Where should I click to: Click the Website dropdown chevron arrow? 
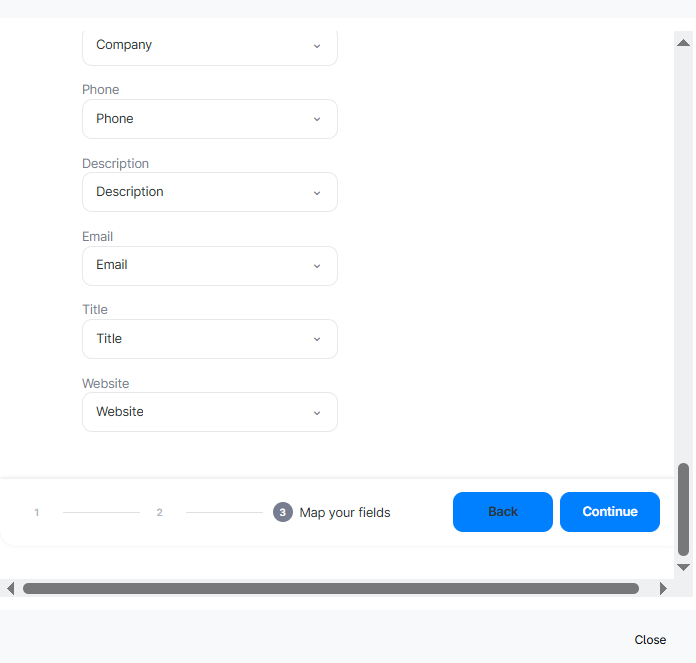click(x=317, y=413)
